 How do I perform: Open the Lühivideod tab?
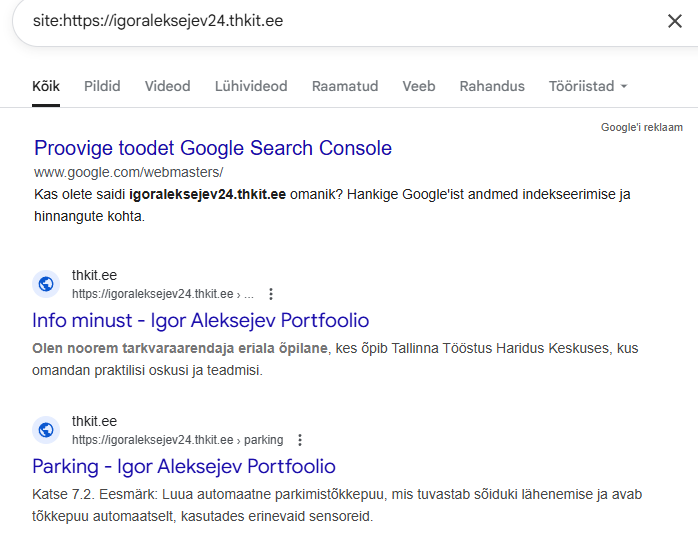point(251,86)
